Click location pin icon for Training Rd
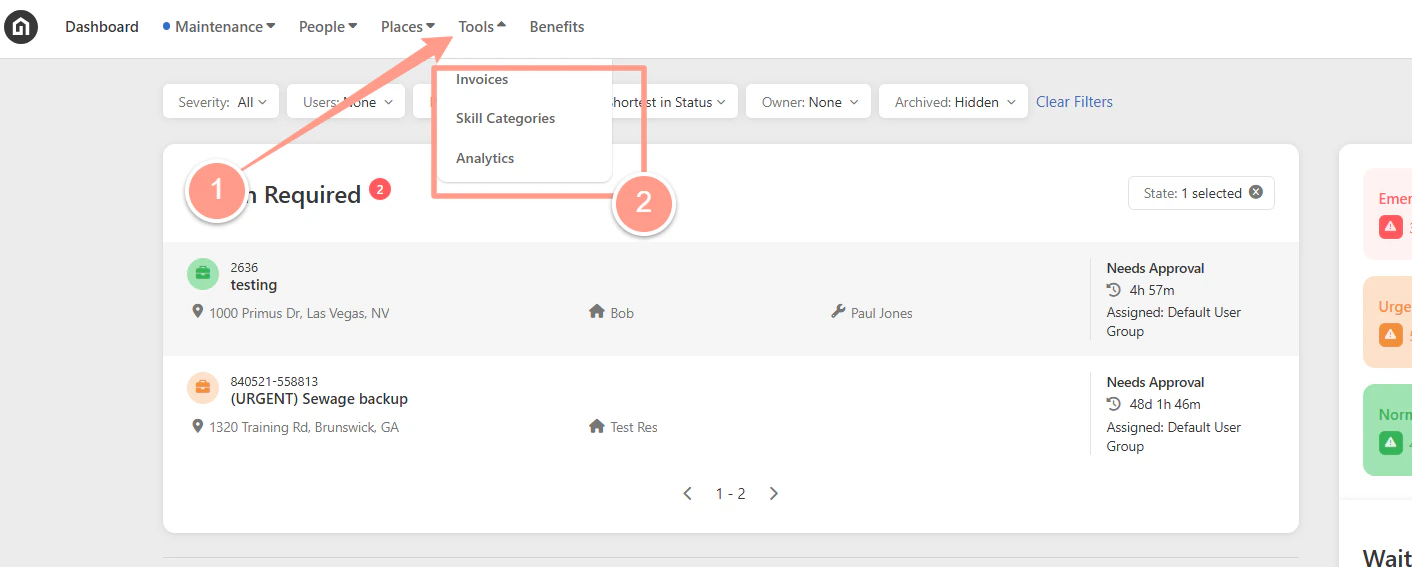The width and height of the screenshot is (1412, 567). [x=197, y=426]
